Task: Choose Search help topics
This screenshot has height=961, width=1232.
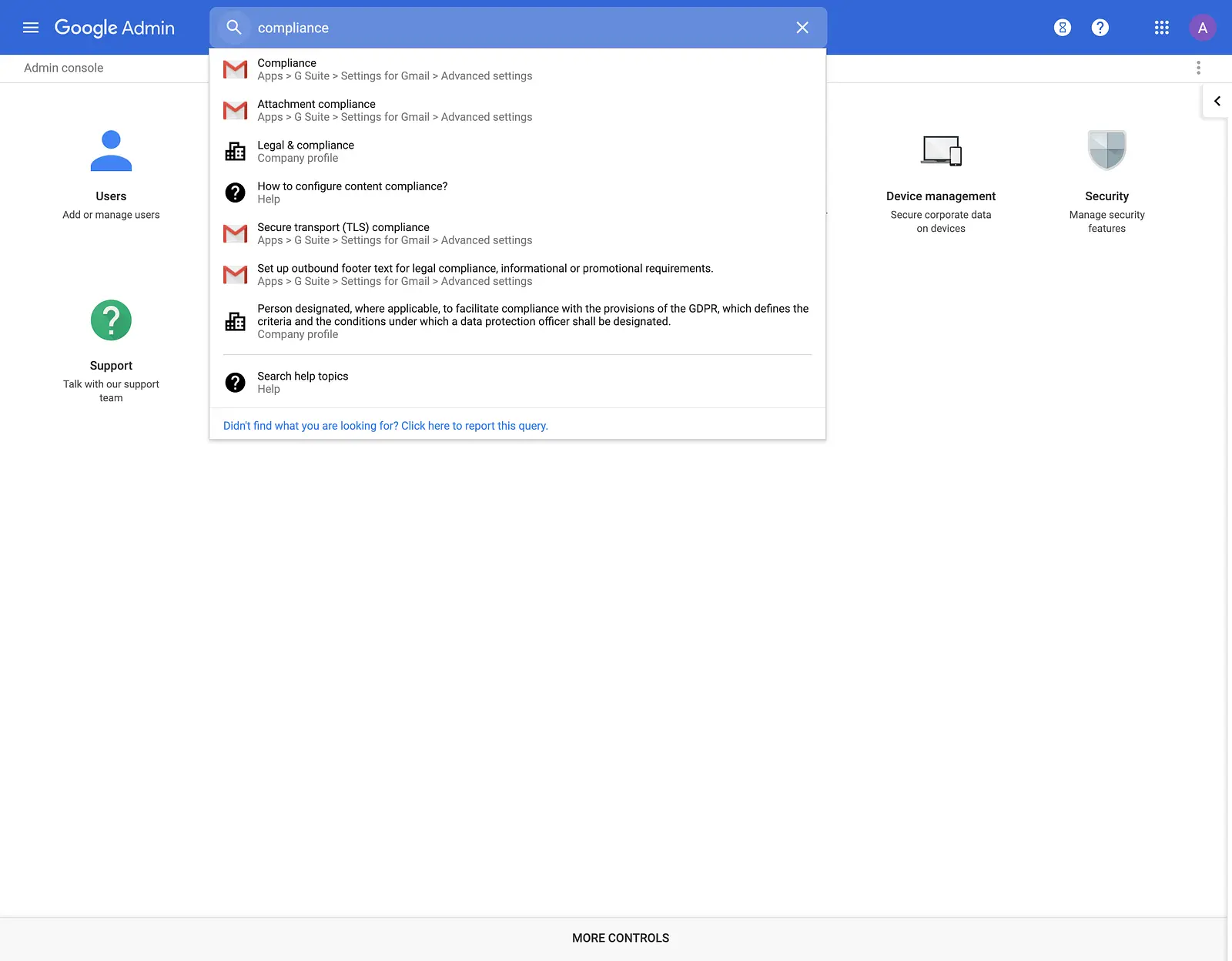Action: point(517,382)
